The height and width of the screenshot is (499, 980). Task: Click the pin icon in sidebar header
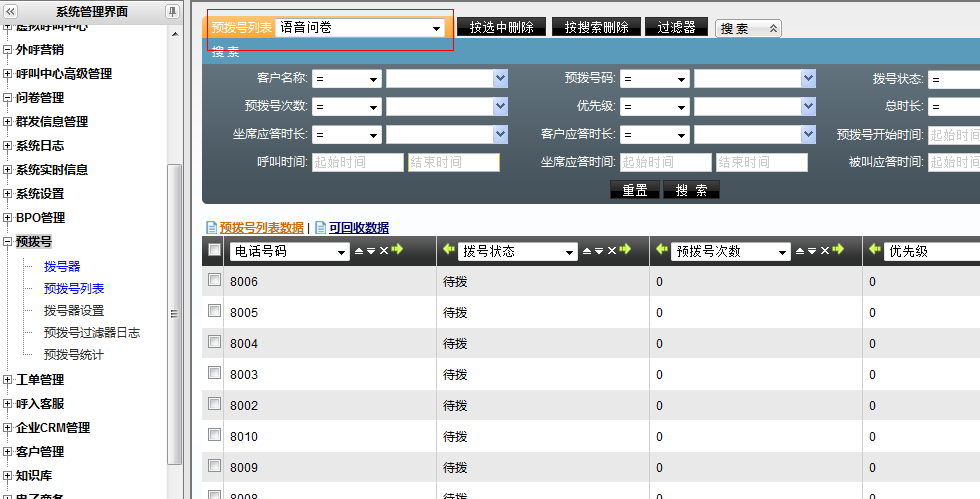tap(172, 12)
